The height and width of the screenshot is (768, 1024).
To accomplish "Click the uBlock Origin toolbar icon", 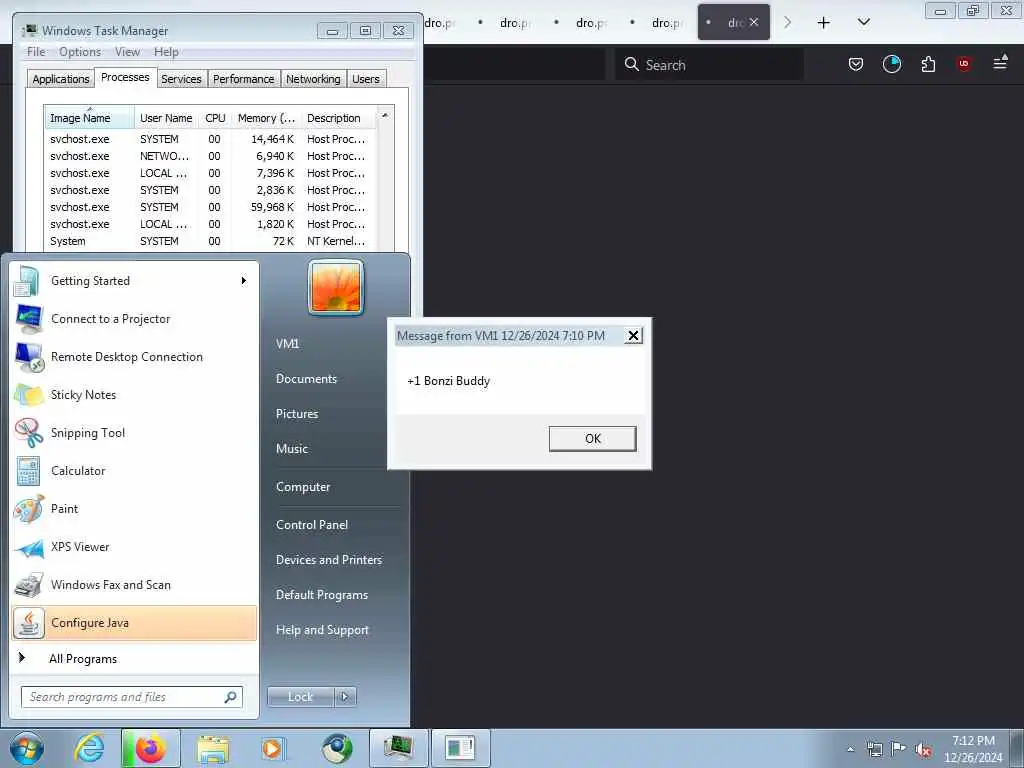I will pos(964,64).
